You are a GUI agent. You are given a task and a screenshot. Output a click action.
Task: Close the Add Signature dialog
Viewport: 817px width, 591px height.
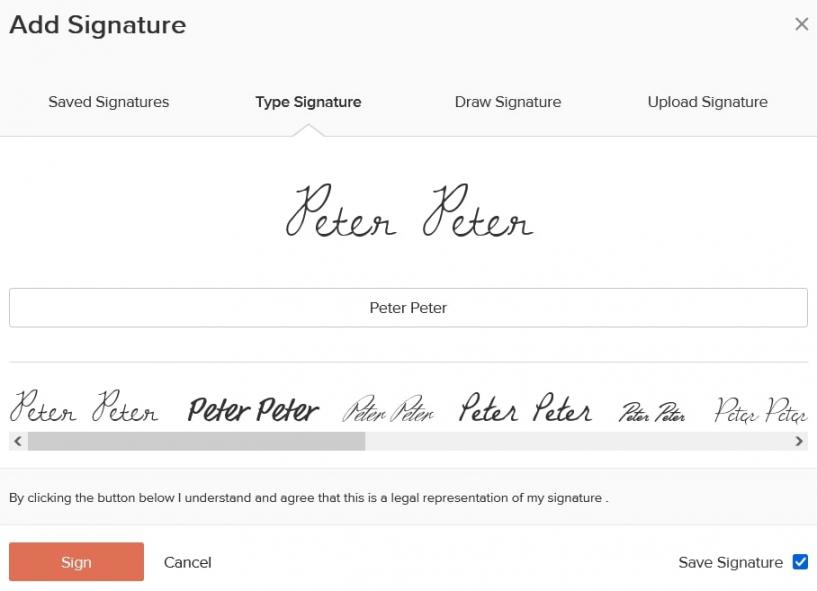(x=801, y=24)
